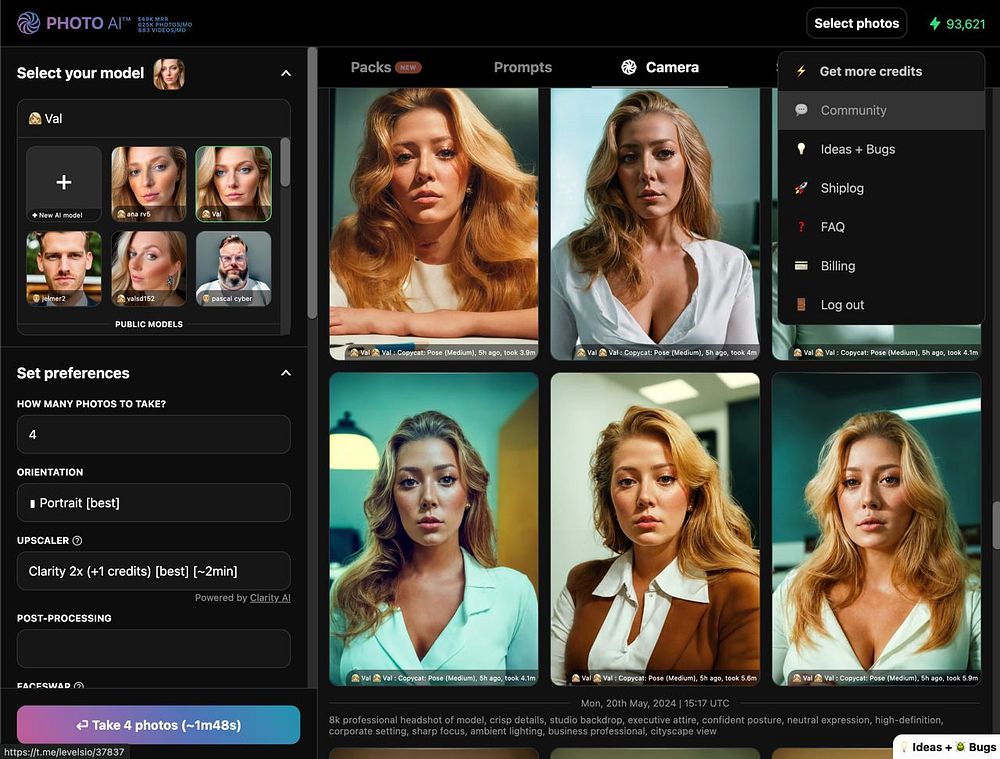
Task: Switch to the Camera tab
Action: click(x=660, y=67)
